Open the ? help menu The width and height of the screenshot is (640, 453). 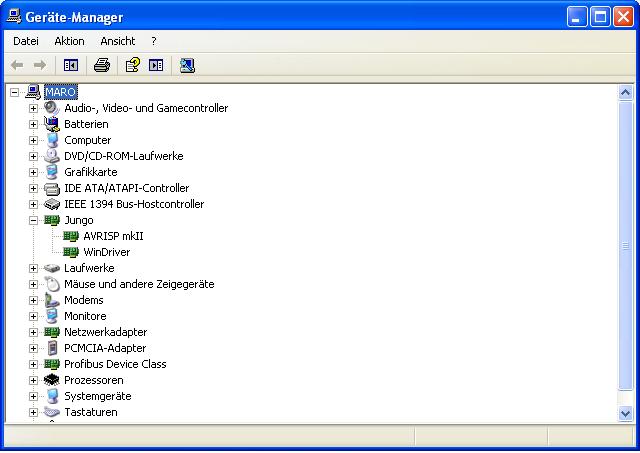click(153, 41)
